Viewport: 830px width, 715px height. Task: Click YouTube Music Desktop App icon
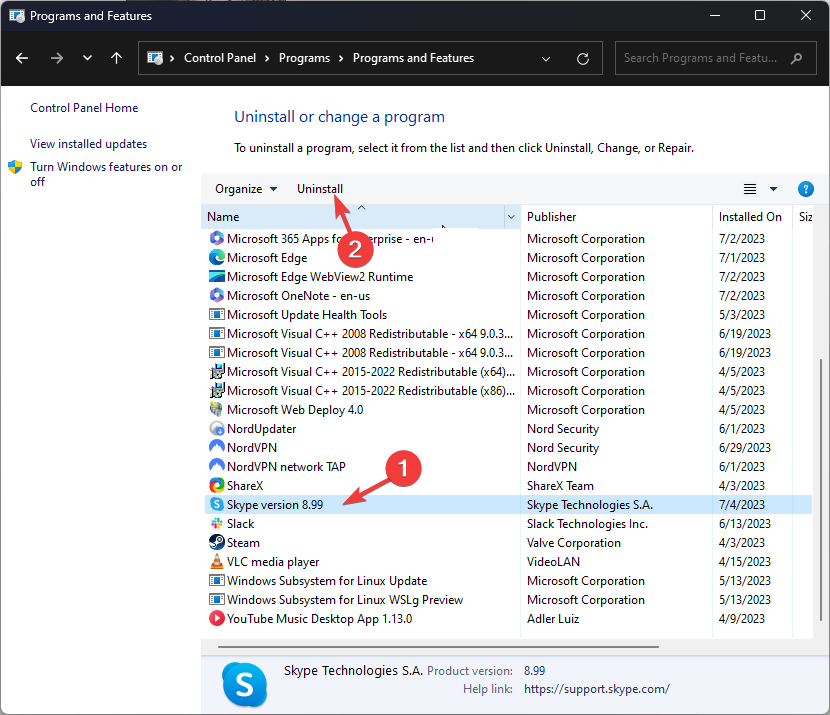point(216,618)
